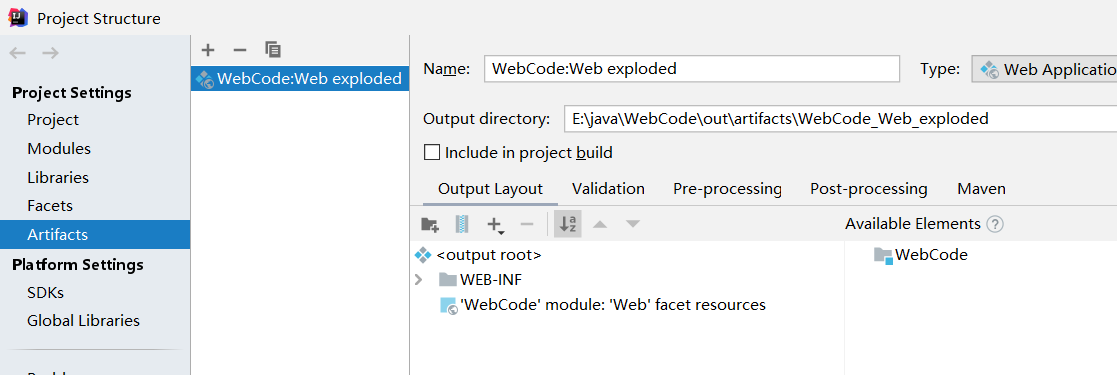Expand the WEB-INF folder node
Image resolution: width=1117 pixels, height=375 pixels.
[419, 279]
